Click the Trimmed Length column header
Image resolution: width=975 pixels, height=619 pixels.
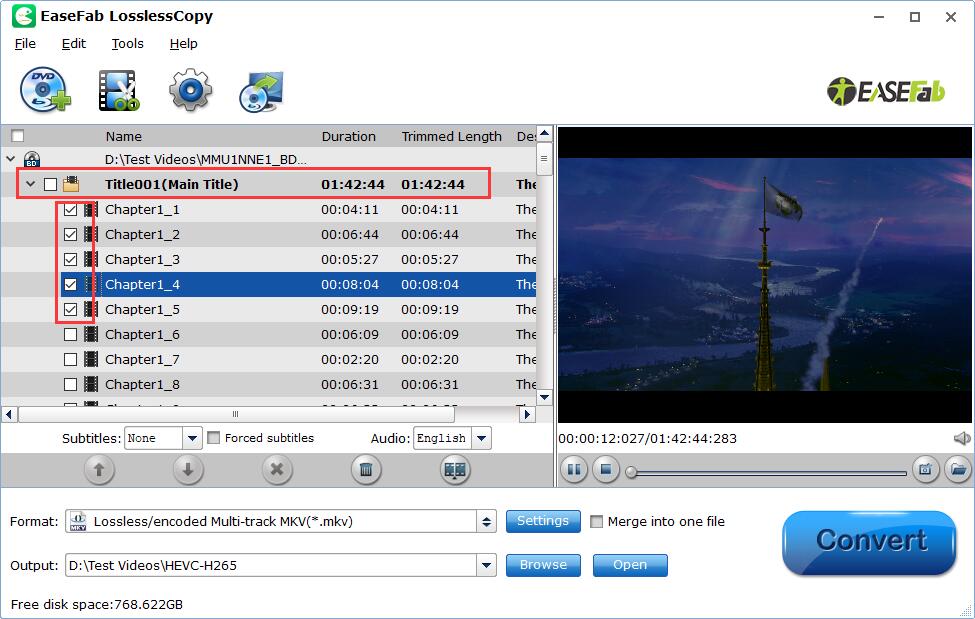[451, 136]
